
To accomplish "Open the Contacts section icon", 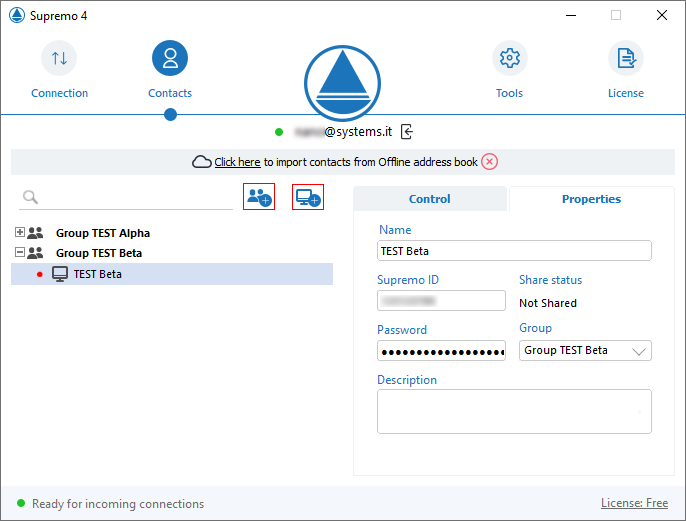I will point(170,58).
